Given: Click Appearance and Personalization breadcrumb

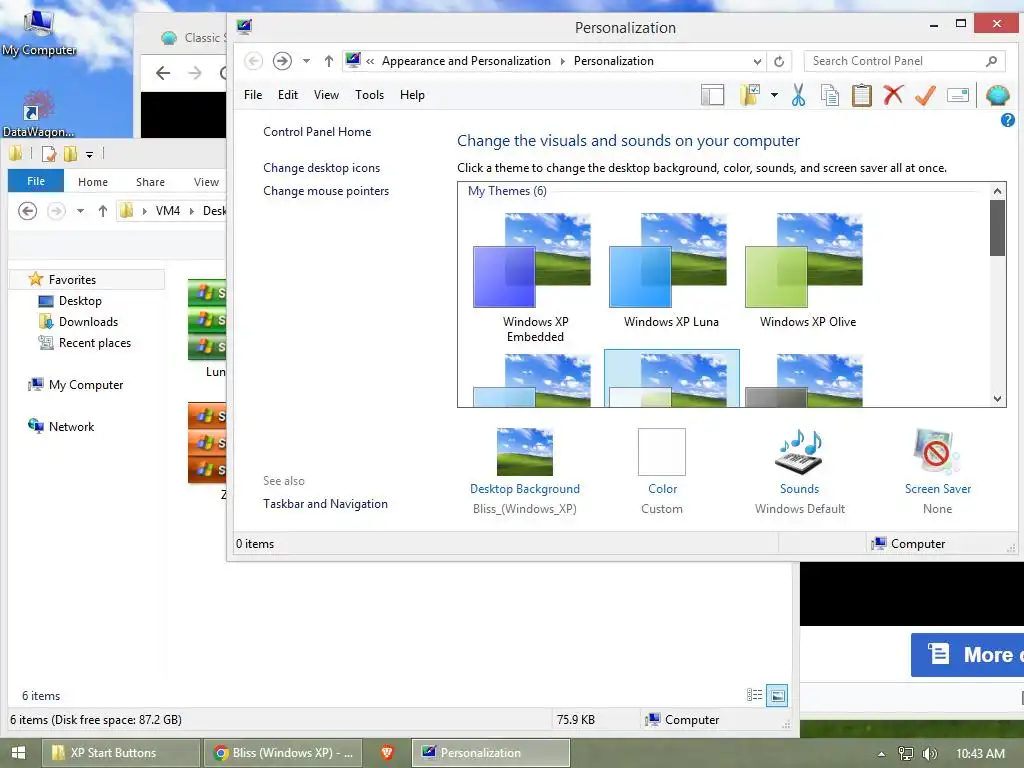Looking at the screenshot, I should coord(466,61).
